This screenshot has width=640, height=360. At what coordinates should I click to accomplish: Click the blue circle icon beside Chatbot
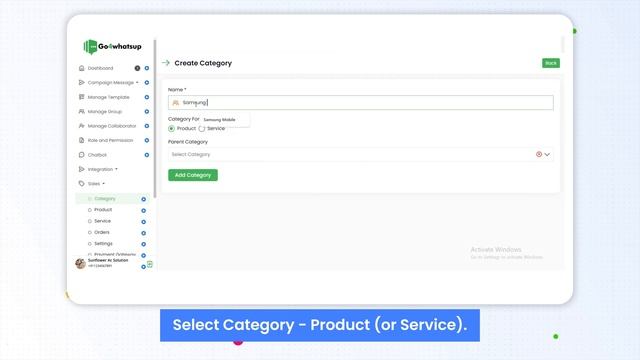(x=147, y=155)
